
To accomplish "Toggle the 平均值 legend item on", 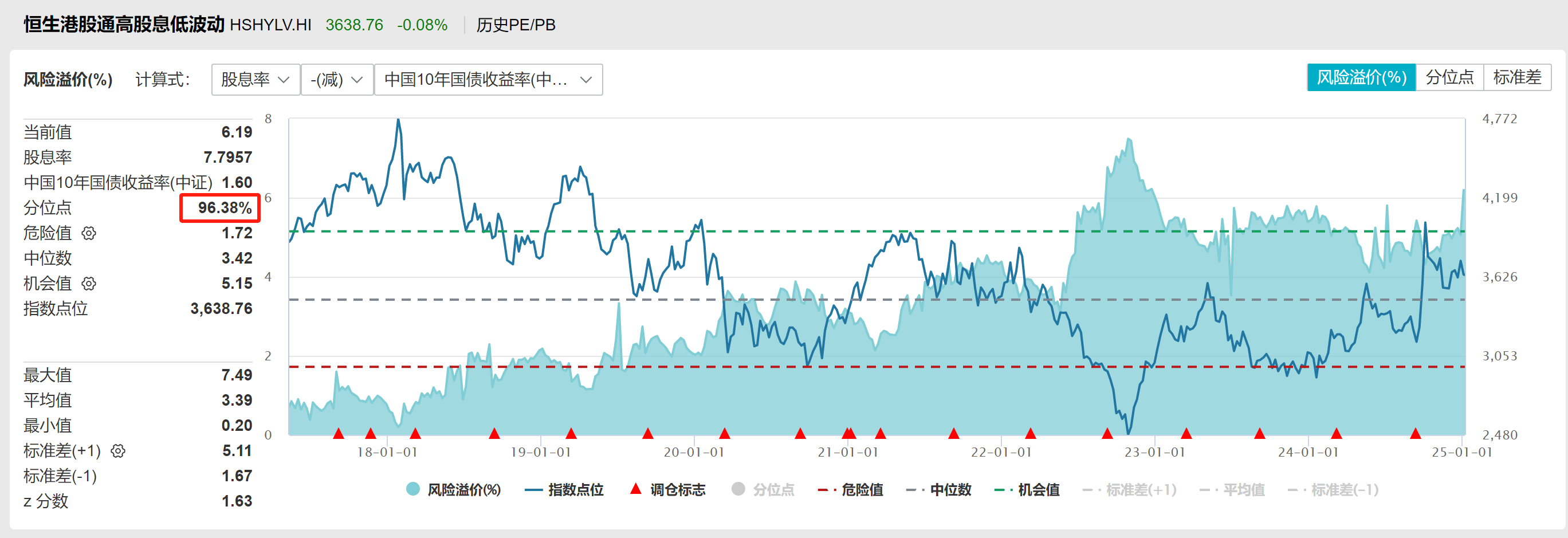I will pyautogui.click(x=1232, y=490).
